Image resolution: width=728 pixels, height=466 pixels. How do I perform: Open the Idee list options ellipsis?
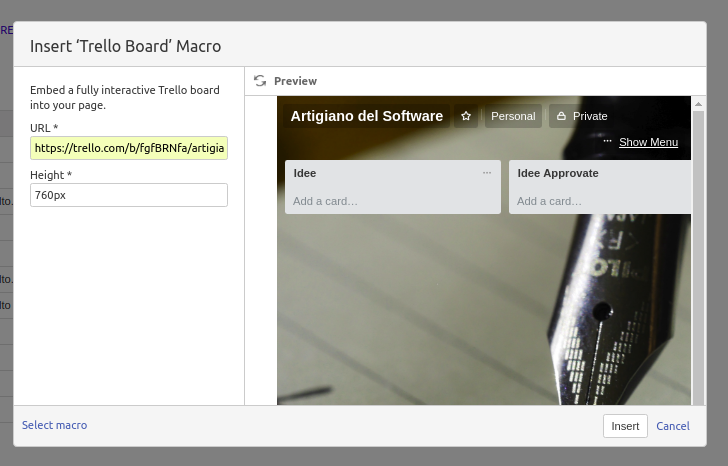(x=487, y=173)
